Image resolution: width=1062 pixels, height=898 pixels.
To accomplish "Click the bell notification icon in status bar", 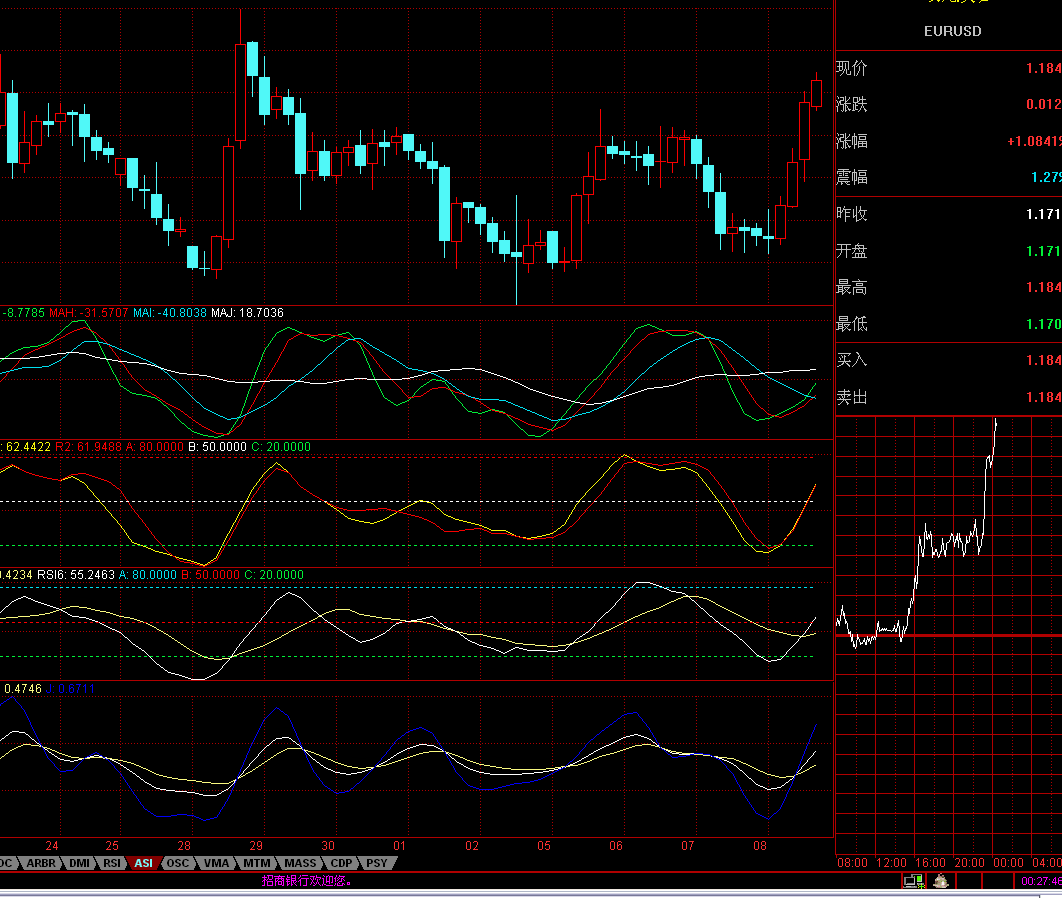I will [x=941, y=881].
